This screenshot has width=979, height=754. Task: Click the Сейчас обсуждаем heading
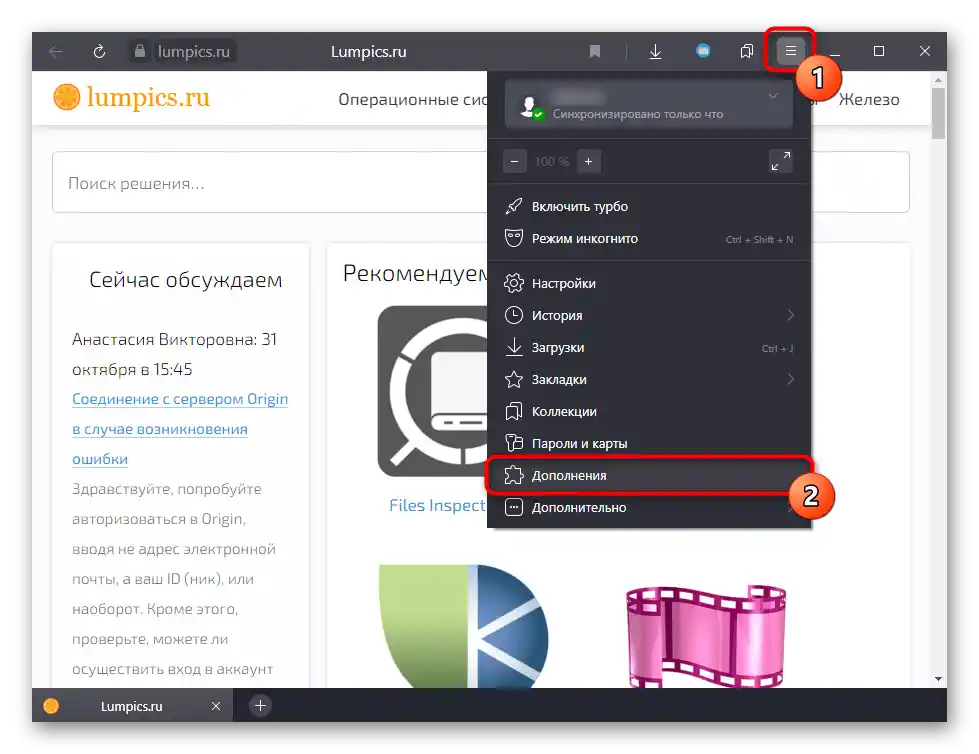click(x=185, y=280)
